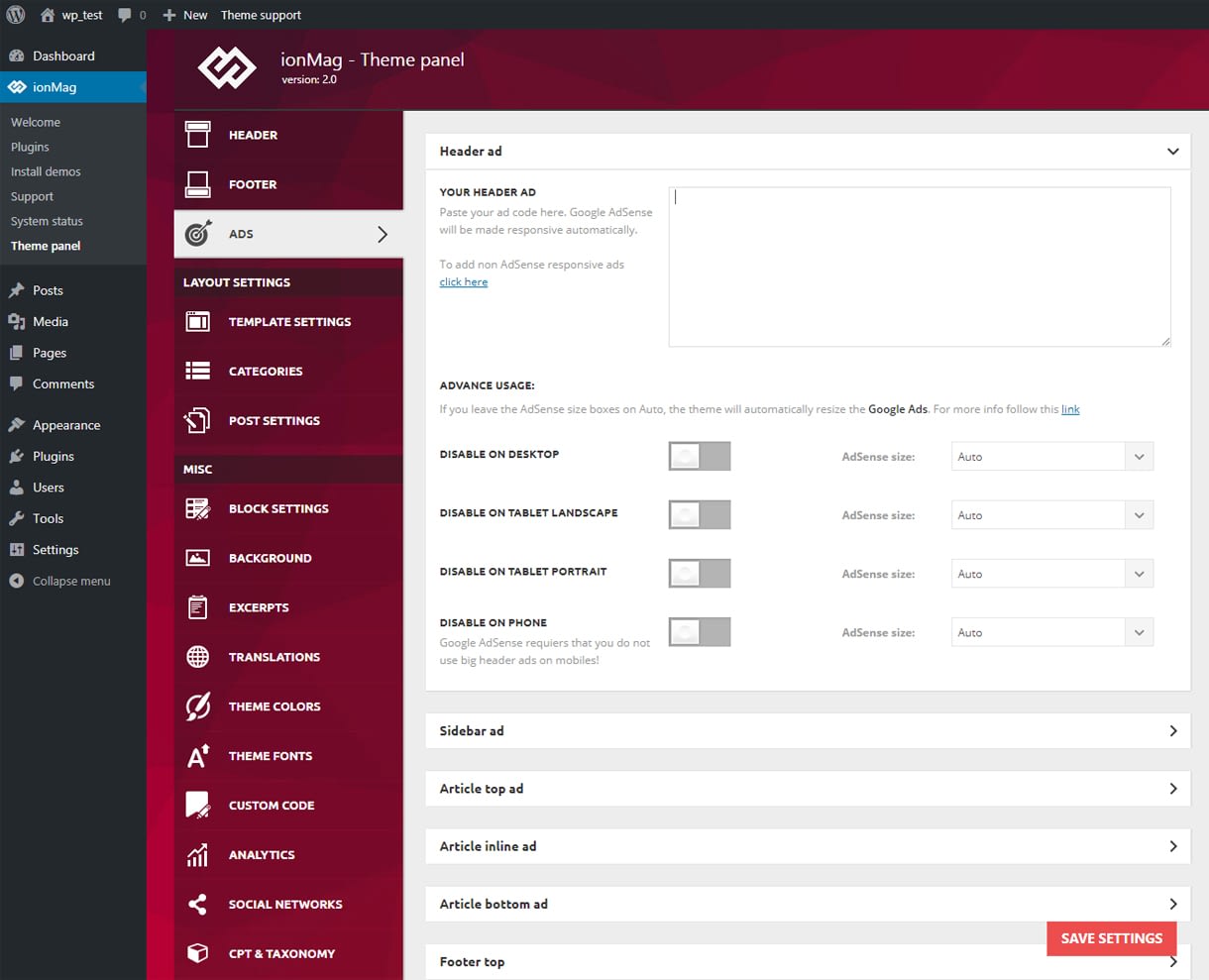The image size is (1209, 980).
Task: Click the Post Settings icon
Action: (x=198, y=420)
